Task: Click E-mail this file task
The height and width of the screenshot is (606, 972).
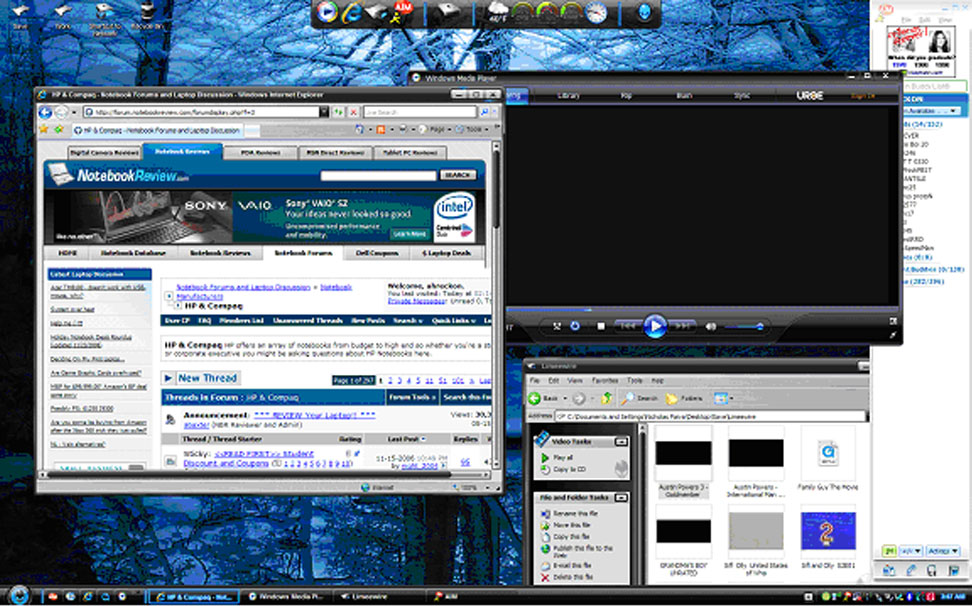Action: (x=568, y=565)
